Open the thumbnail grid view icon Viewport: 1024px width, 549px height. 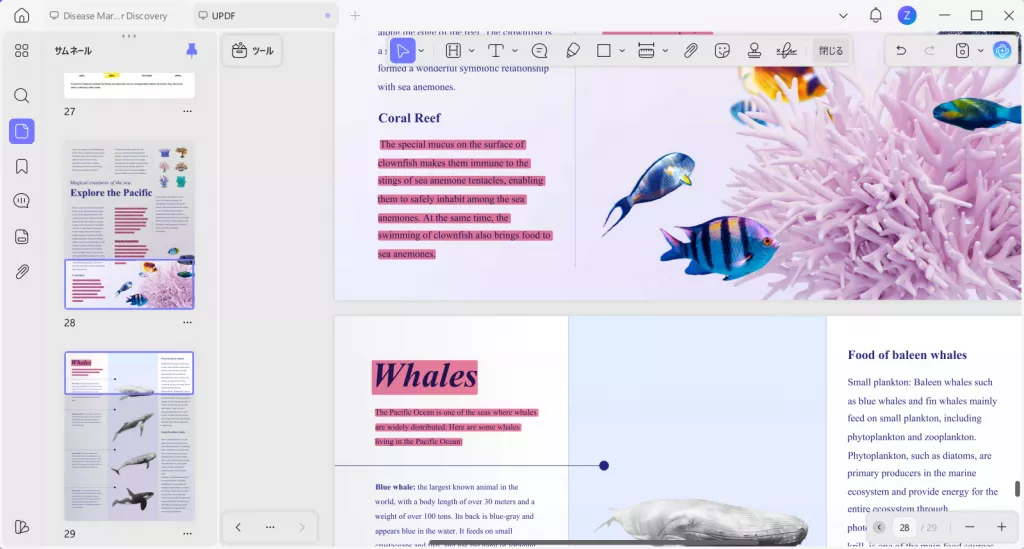coord(22,50)
